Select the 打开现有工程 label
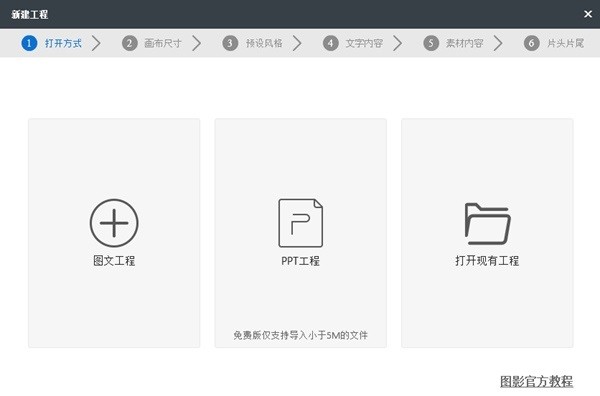Image resolution: width=600 pixels, height=396 pixels. coord(487,261)
